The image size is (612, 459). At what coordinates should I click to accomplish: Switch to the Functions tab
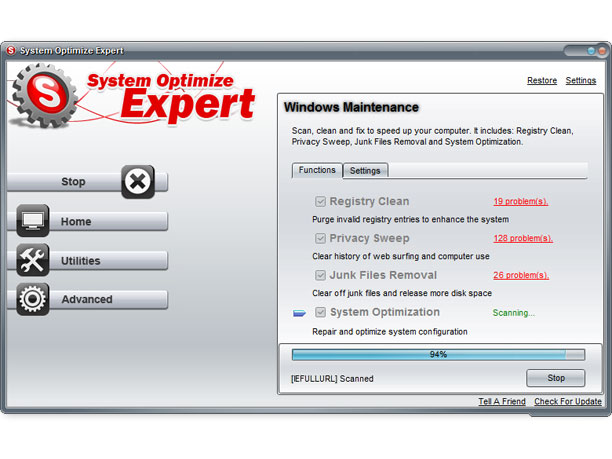coord(317,170)
